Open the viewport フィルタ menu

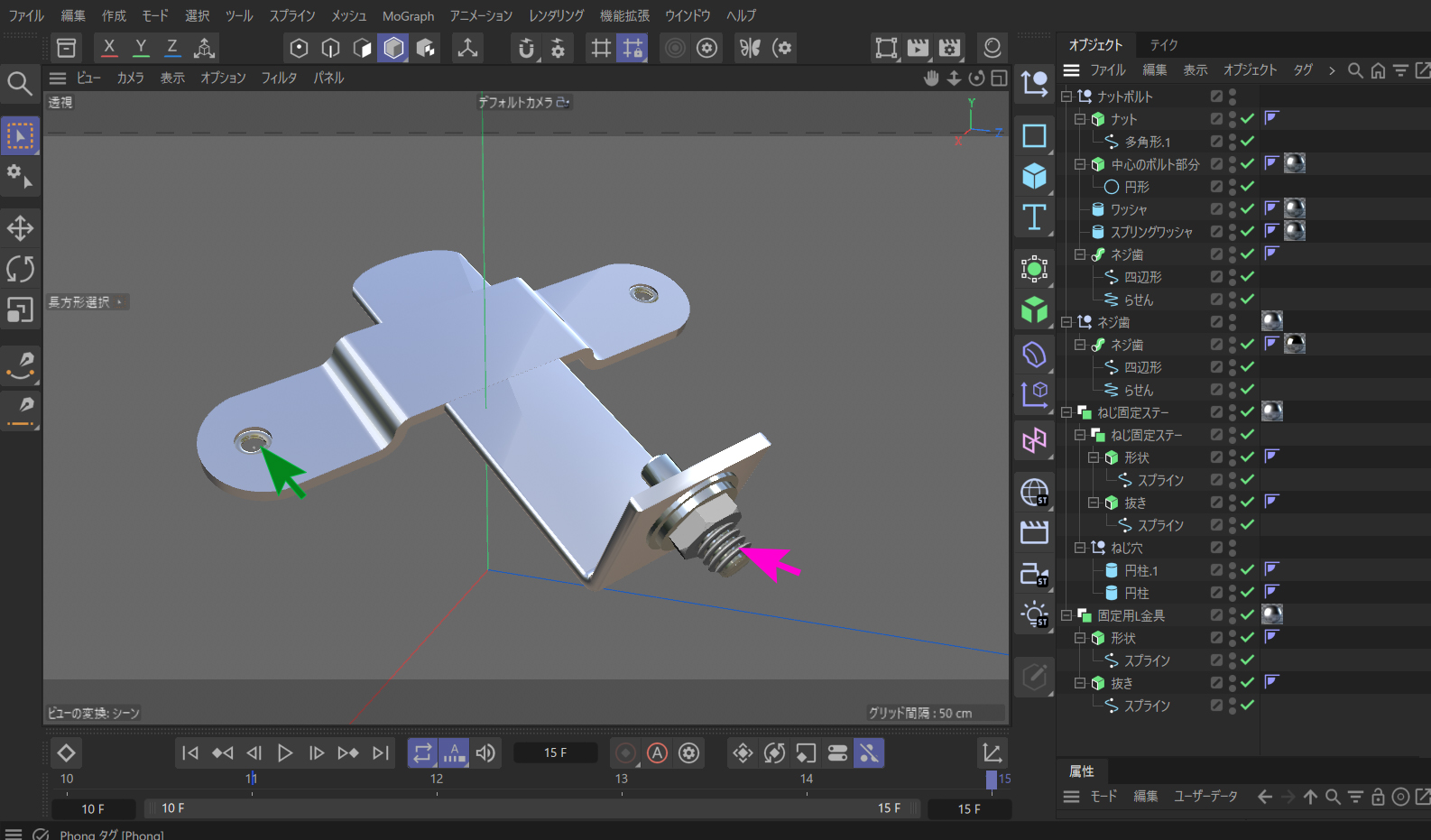point(279,78)
